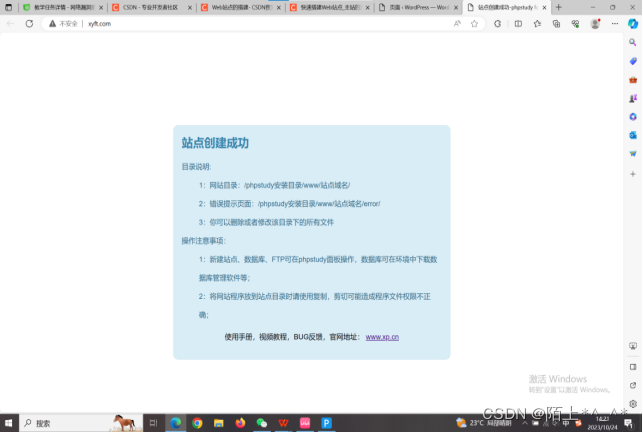Click the 目录说明 label
643x432 pixels.
click(x=196, y=167)
